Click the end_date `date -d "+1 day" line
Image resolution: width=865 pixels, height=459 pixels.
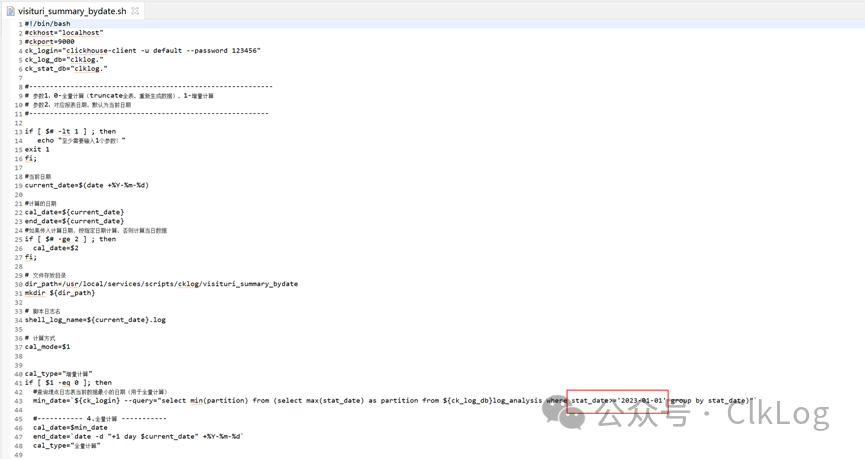(138, 436)
